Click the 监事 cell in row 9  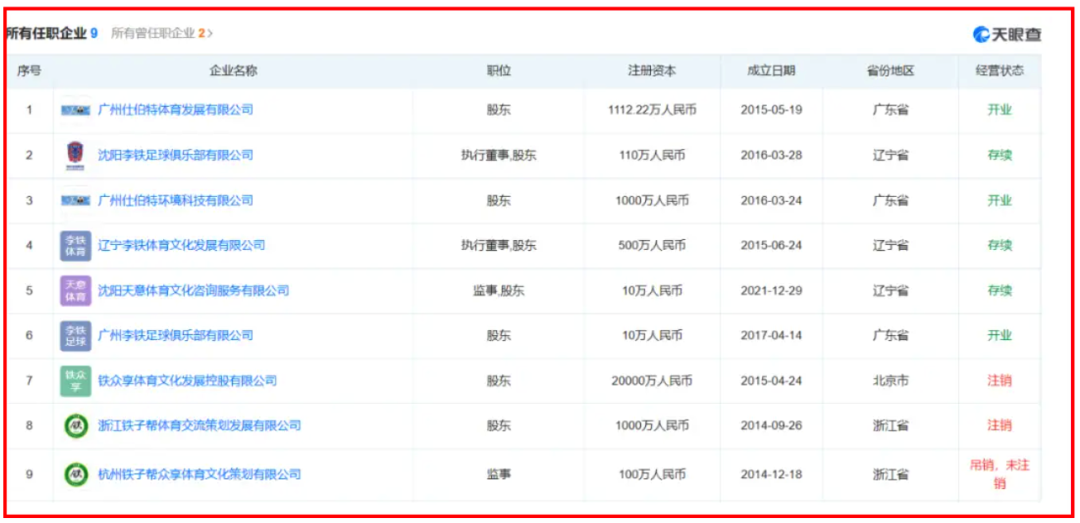pos(499,474)
